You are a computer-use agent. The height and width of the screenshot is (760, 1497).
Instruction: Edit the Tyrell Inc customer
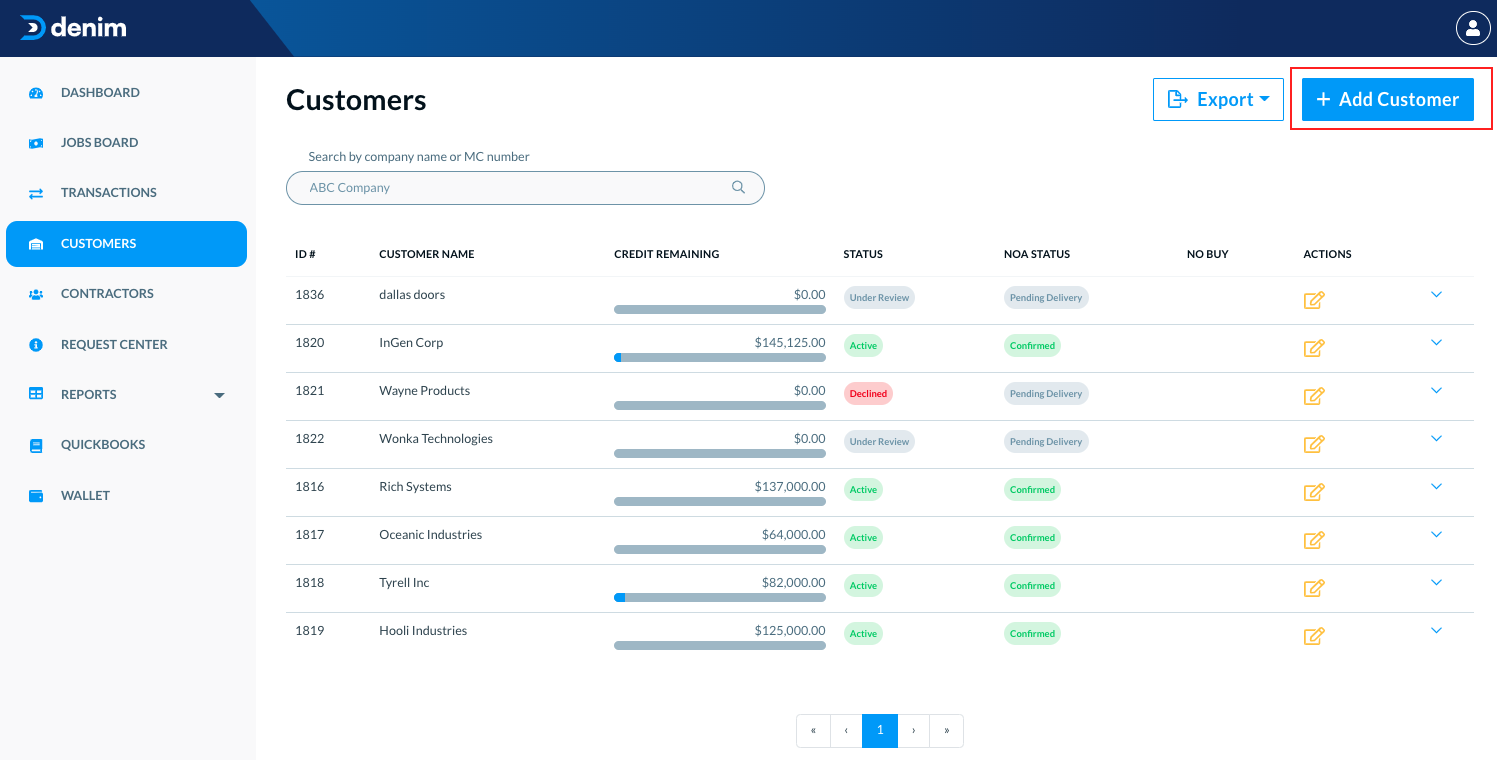pyautogui.click(x=1314, y=588)
